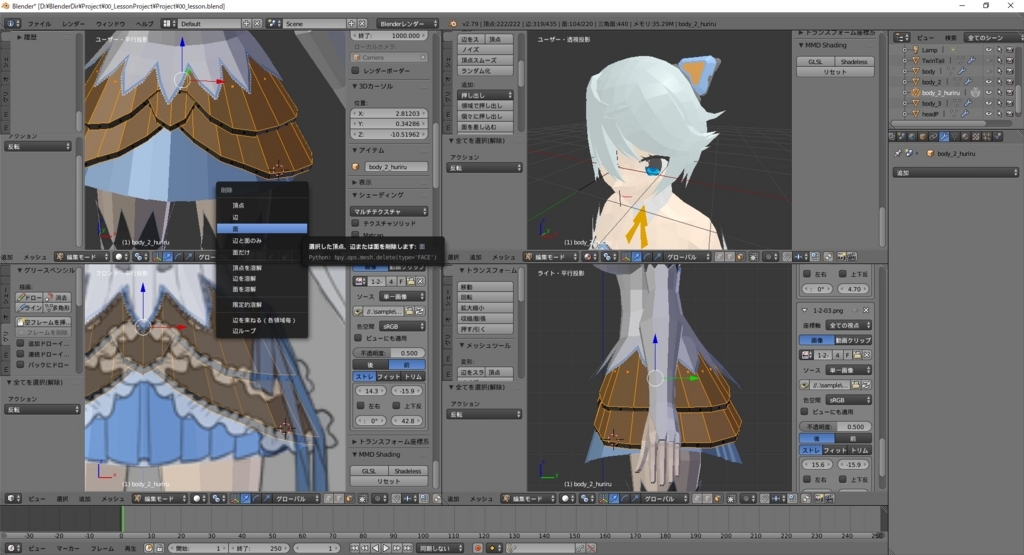This screenshot has height=555, width=1024.
Task: Open the ウィンドウ menu
Action: (x=110, y=24)
